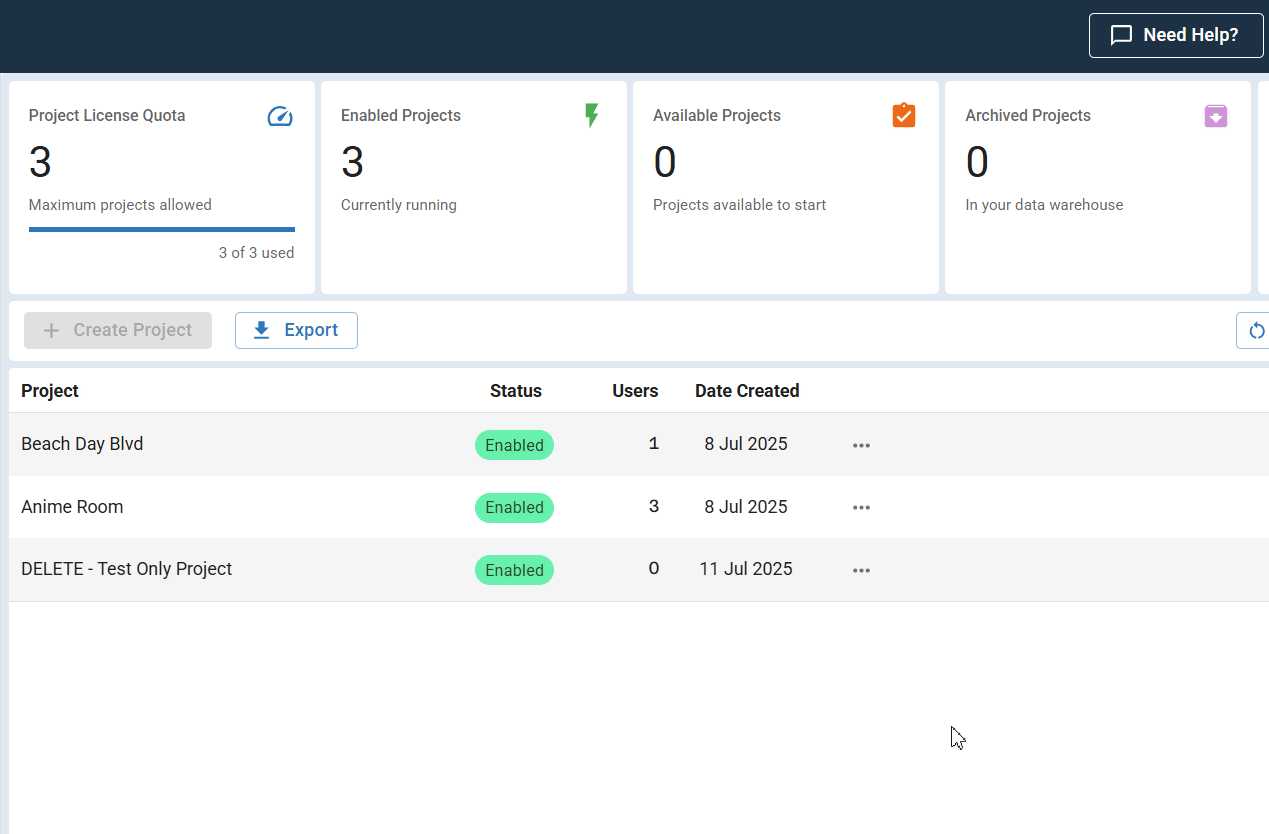Click the Enabled status badge for Beach Day Blvd

coord(514,445)
